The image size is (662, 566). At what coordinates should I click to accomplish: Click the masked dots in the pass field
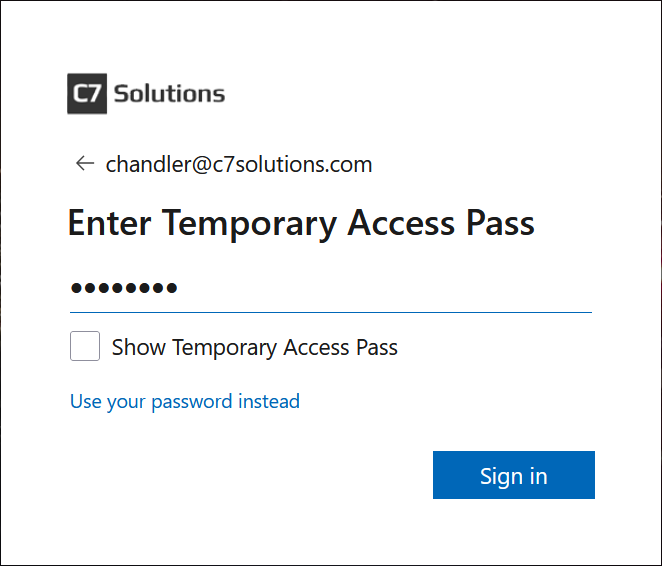[x=124, y=289]
